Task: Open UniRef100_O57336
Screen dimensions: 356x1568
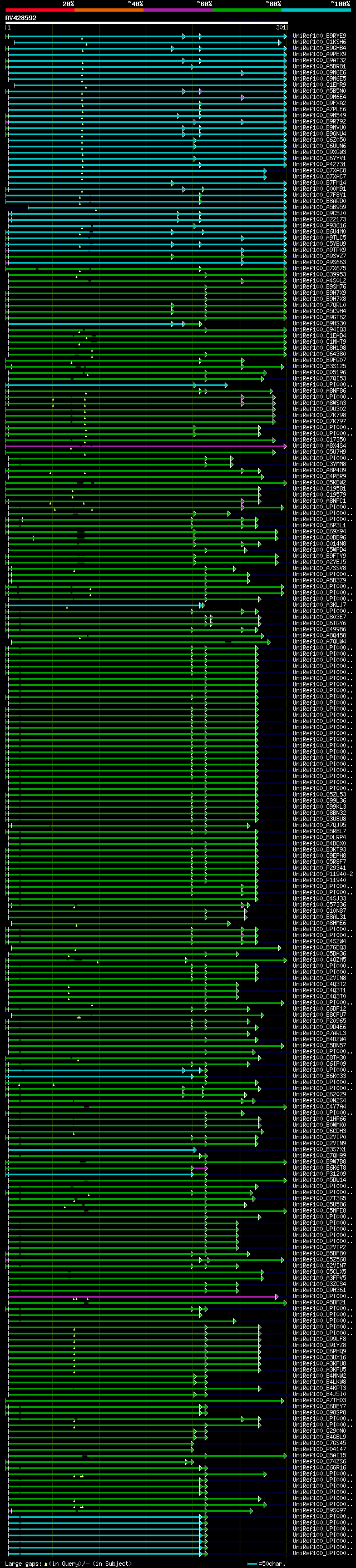Action: coord(319,905)
